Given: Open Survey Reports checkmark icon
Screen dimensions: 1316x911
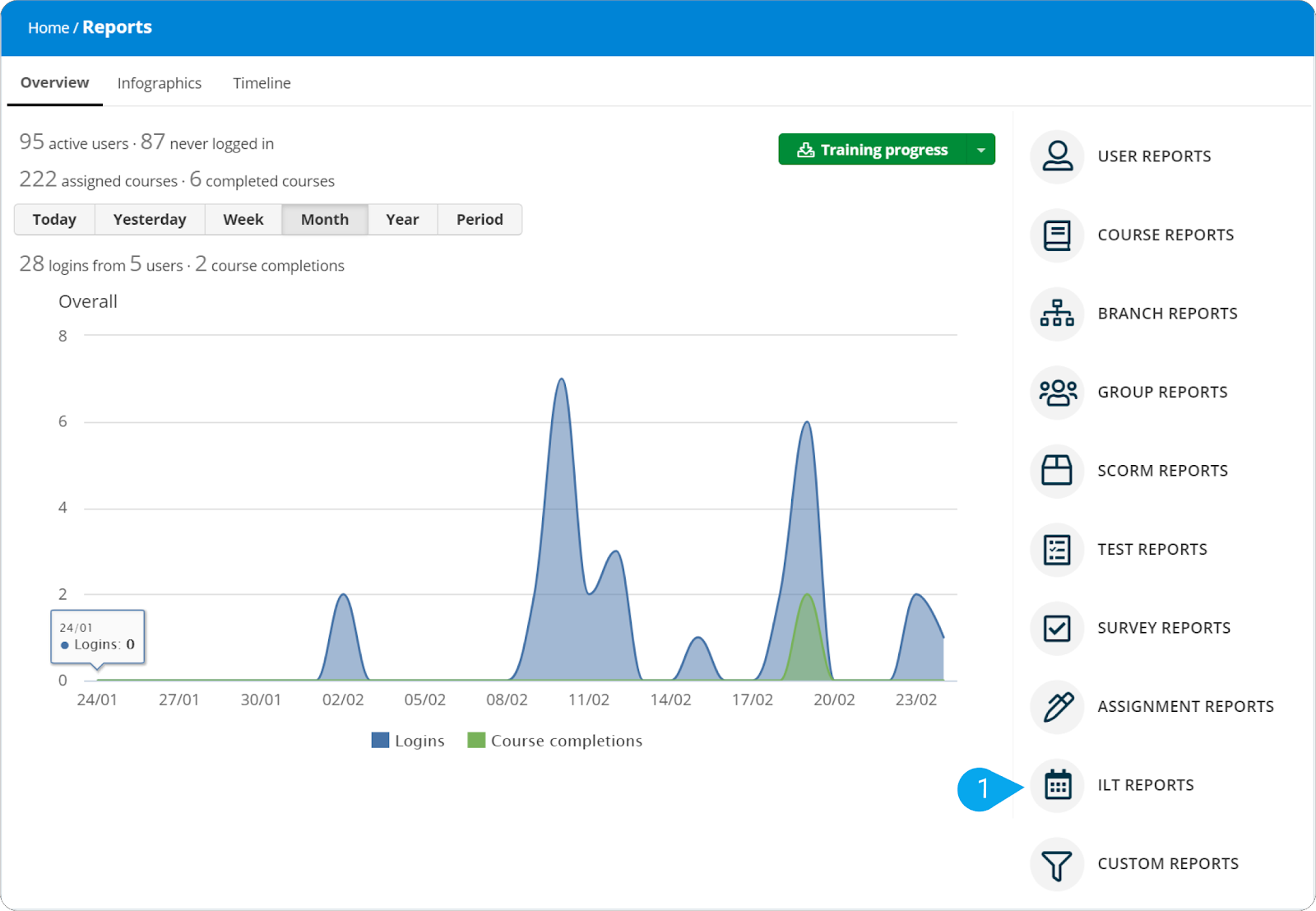Looking at the screenshot, I should [1057, 628].
